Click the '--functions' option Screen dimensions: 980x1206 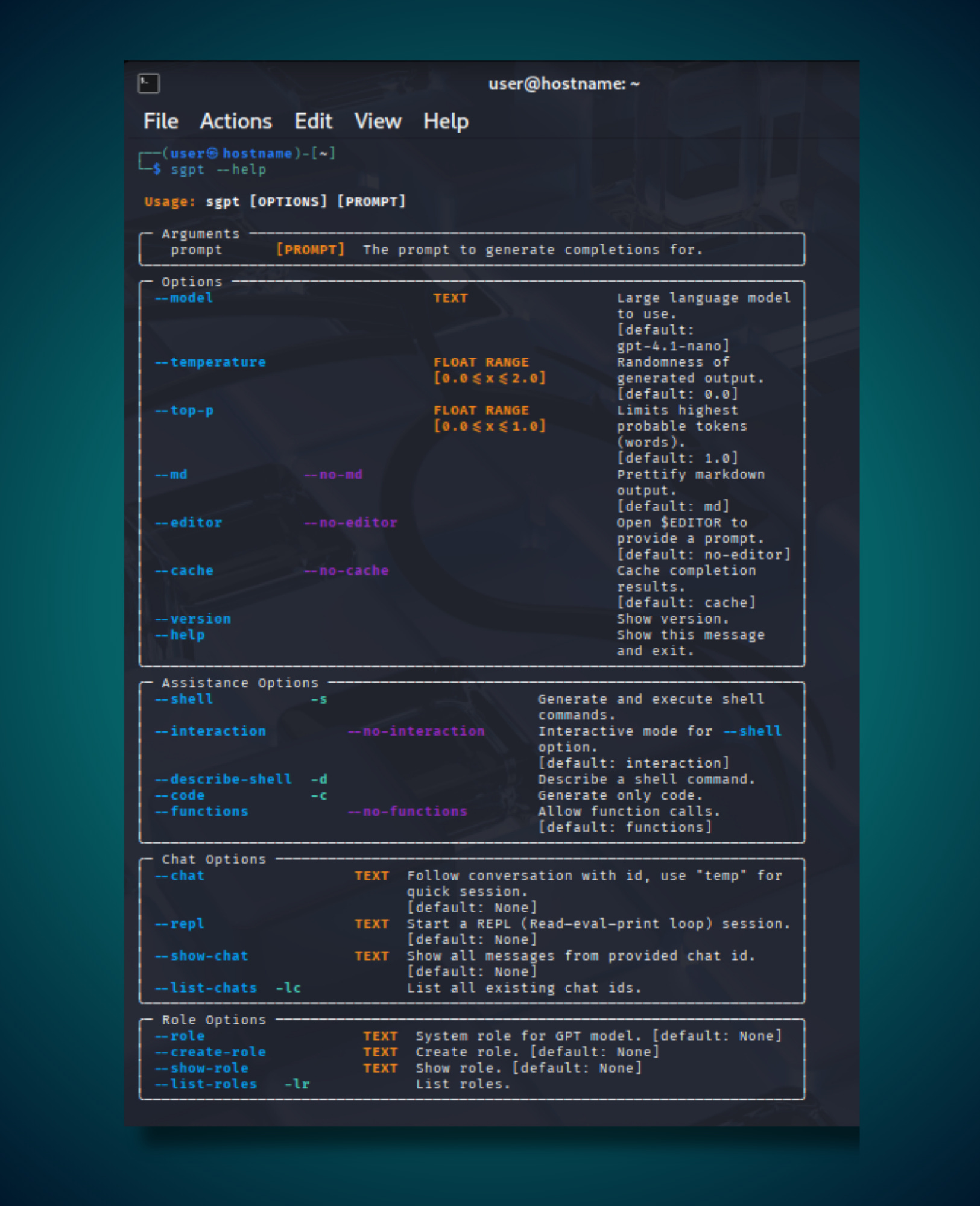[202, 812]
